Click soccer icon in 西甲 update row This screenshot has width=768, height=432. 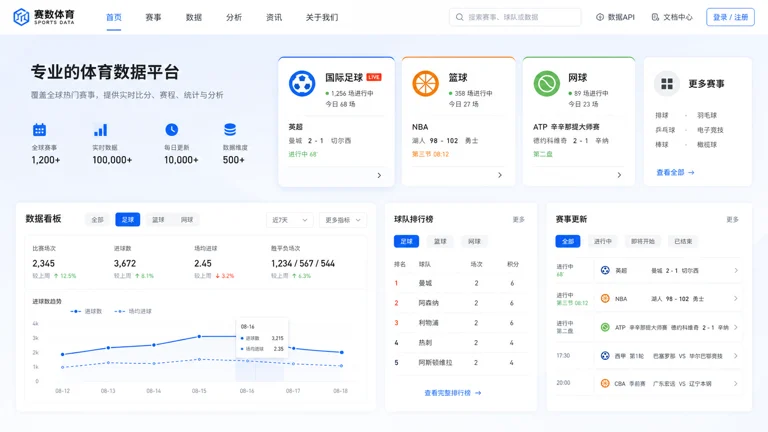[x=605, y=356]
